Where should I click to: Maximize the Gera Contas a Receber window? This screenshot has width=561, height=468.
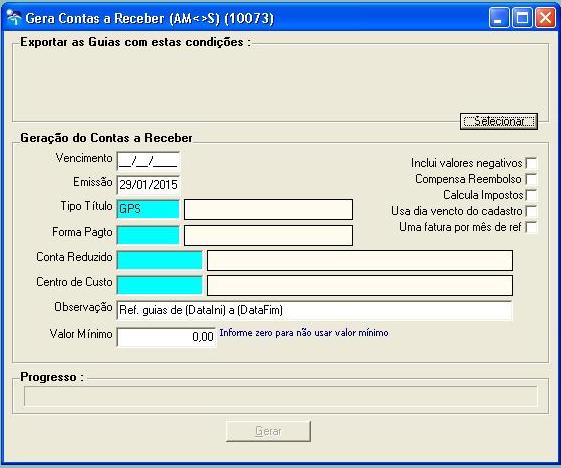click(x=522, y=18)
